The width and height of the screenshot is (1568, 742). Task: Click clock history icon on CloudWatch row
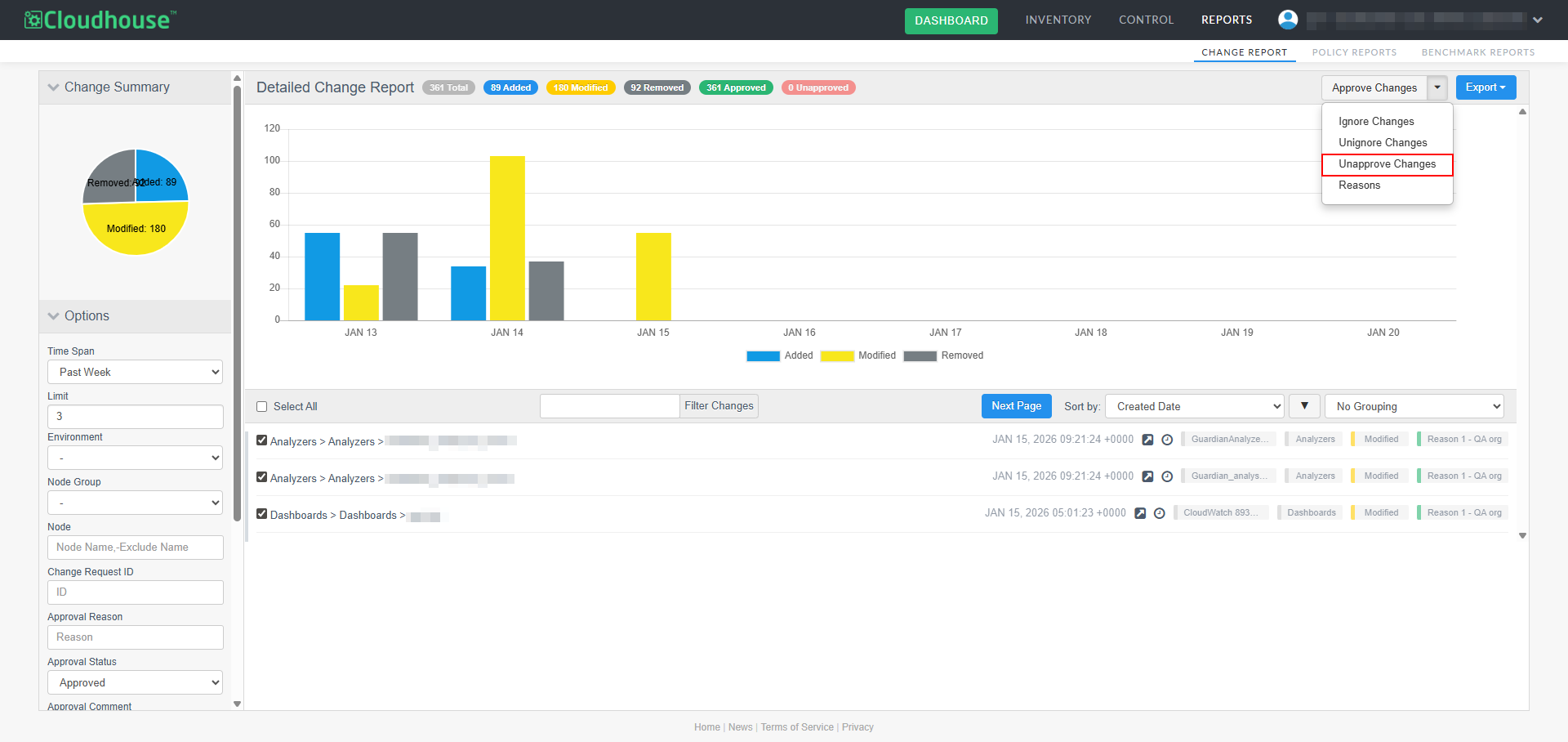(x=1159, y=513)
